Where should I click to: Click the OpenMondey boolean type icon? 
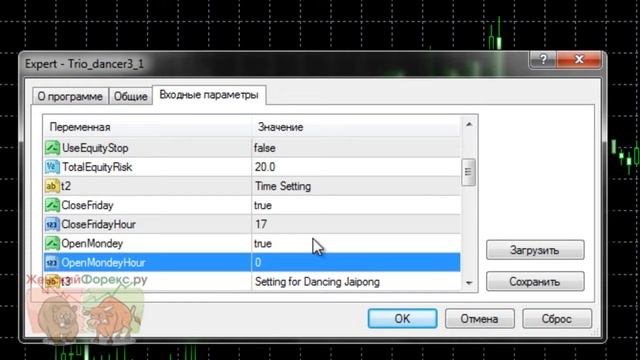tap(52, 243)
